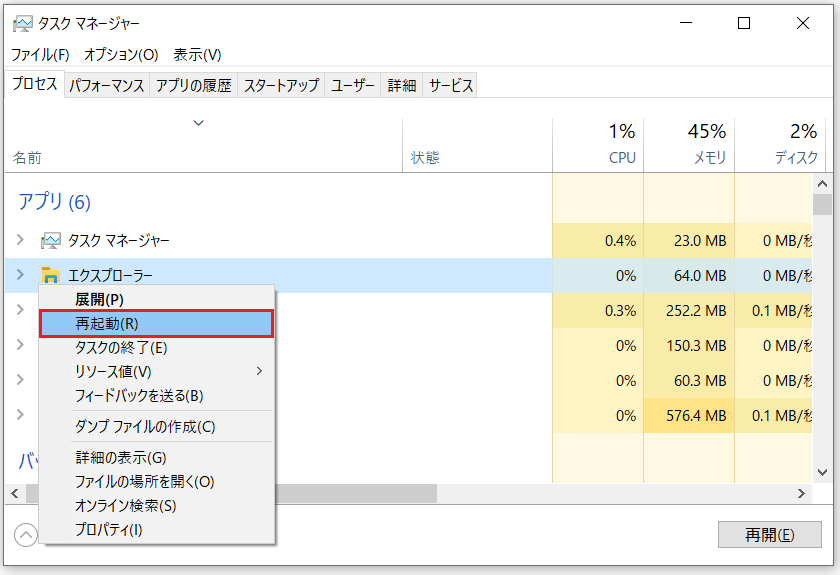Select the プロセス tab
840x575 pixels.
click(x=35, y=84)
